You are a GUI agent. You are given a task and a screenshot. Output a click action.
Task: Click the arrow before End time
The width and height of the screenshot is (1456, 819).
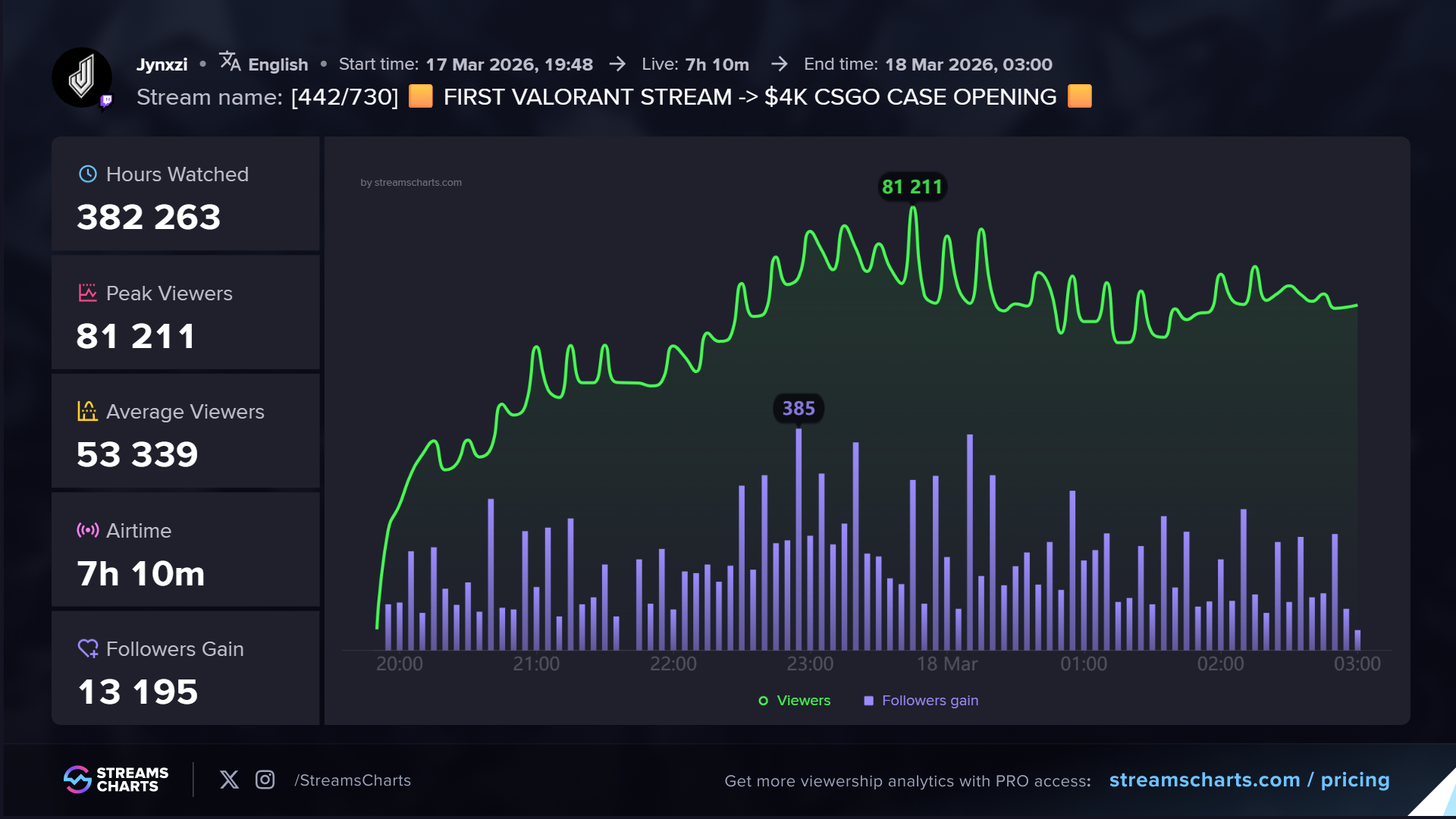[780, 64]
